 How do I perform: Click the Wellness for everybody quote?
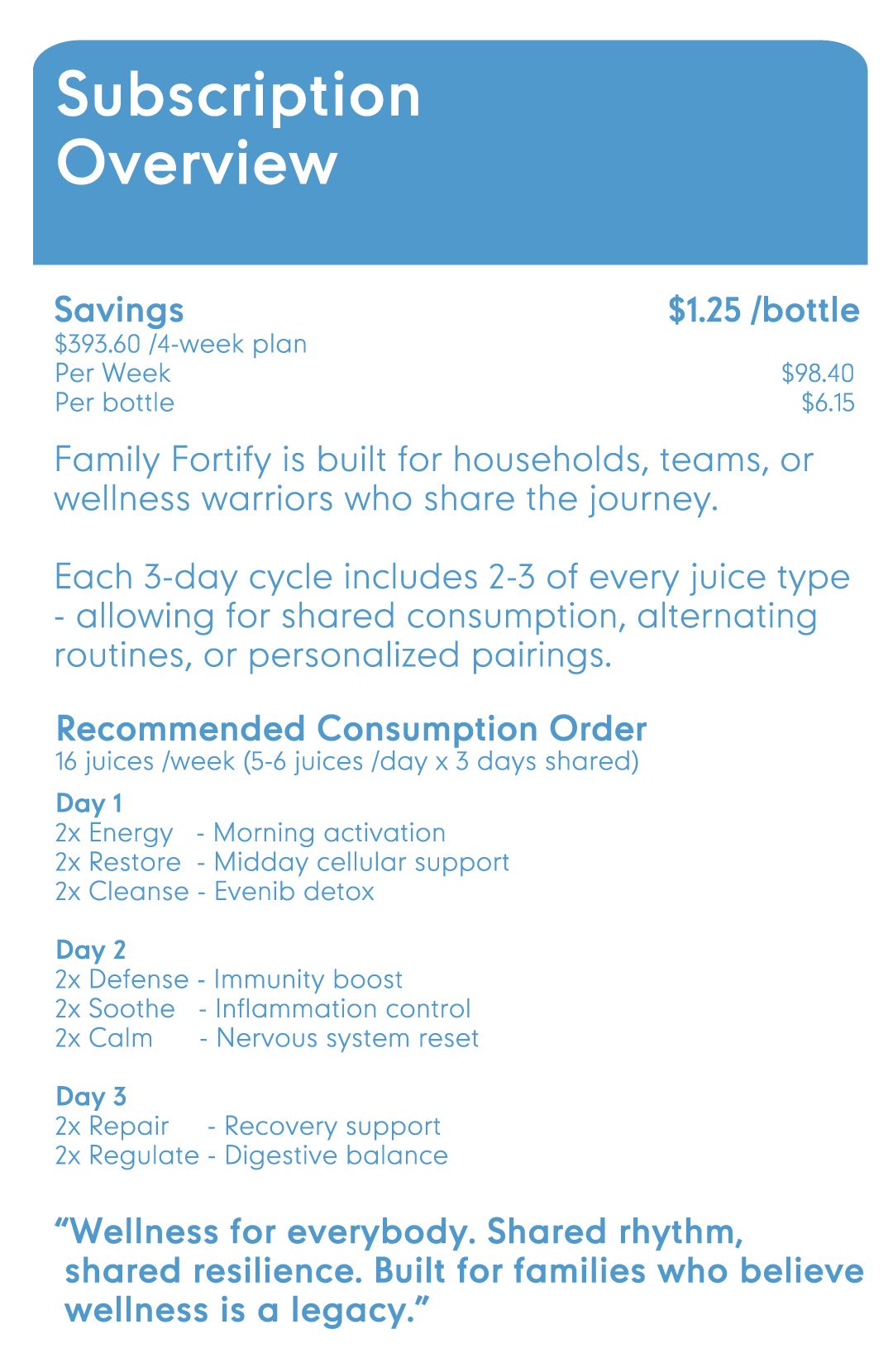[459, 1271]
